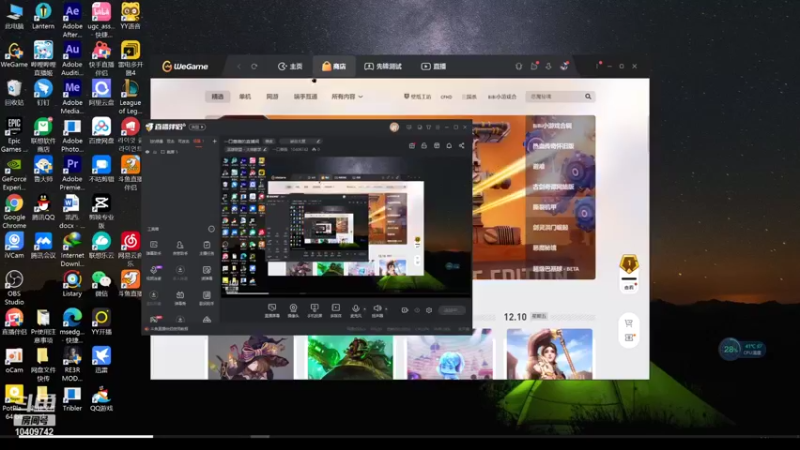
Task: Select the 单机 store category
Action: pos(245,96)
